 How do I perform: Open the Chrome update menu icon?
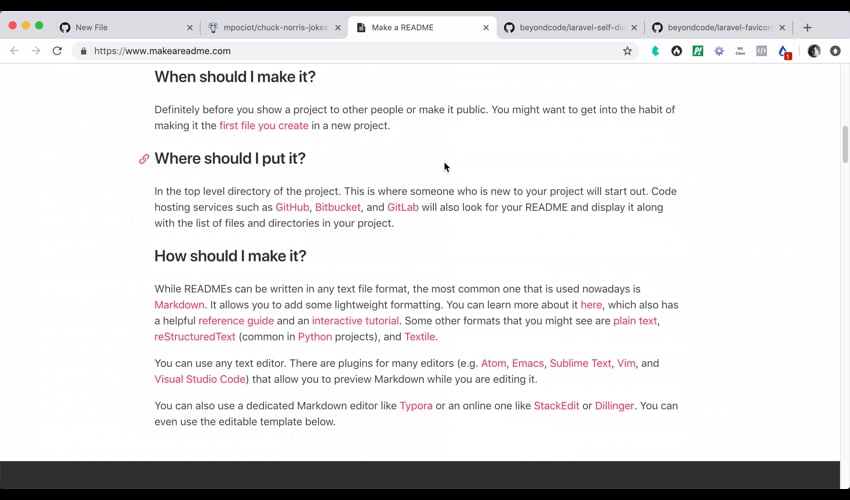tap(835, 51)
